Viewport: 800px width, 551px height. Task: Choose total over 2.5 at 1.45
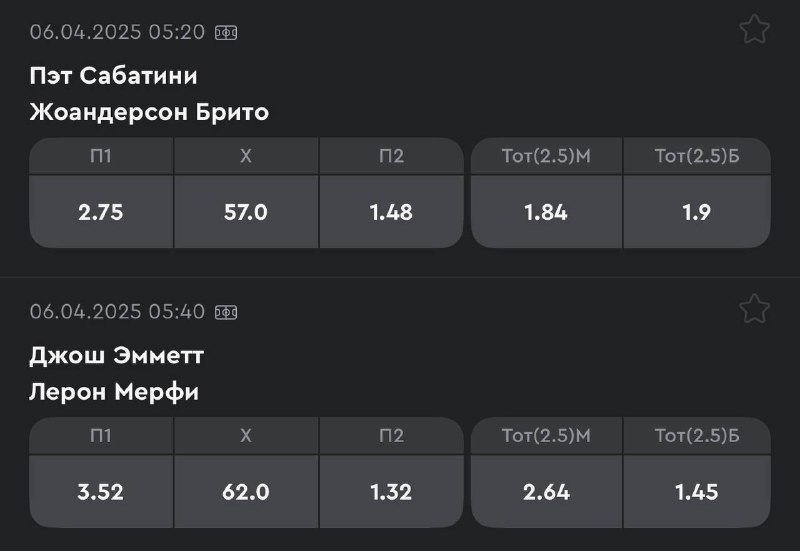point(697,492)
